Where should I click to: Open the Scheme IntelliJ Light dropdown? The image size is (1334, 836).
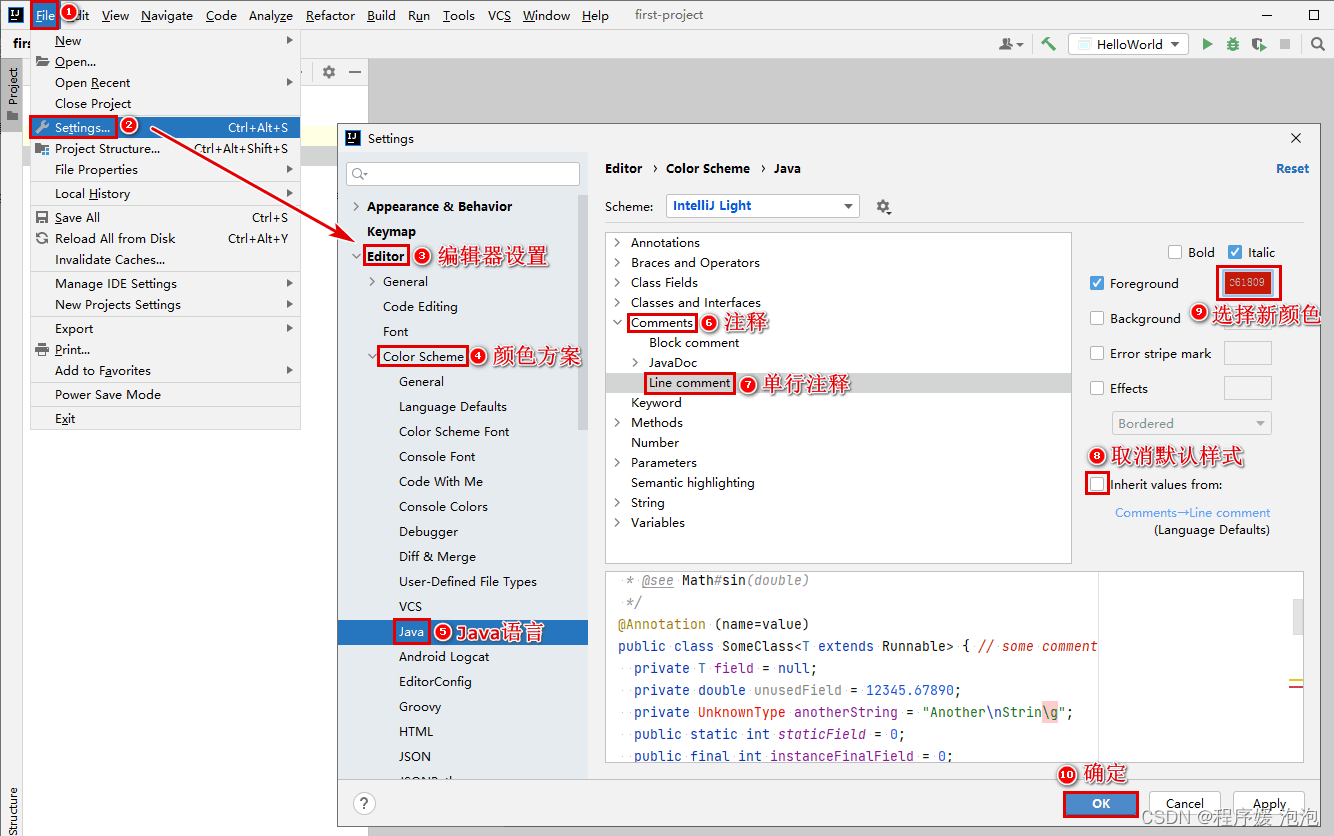tap(762, 206)
